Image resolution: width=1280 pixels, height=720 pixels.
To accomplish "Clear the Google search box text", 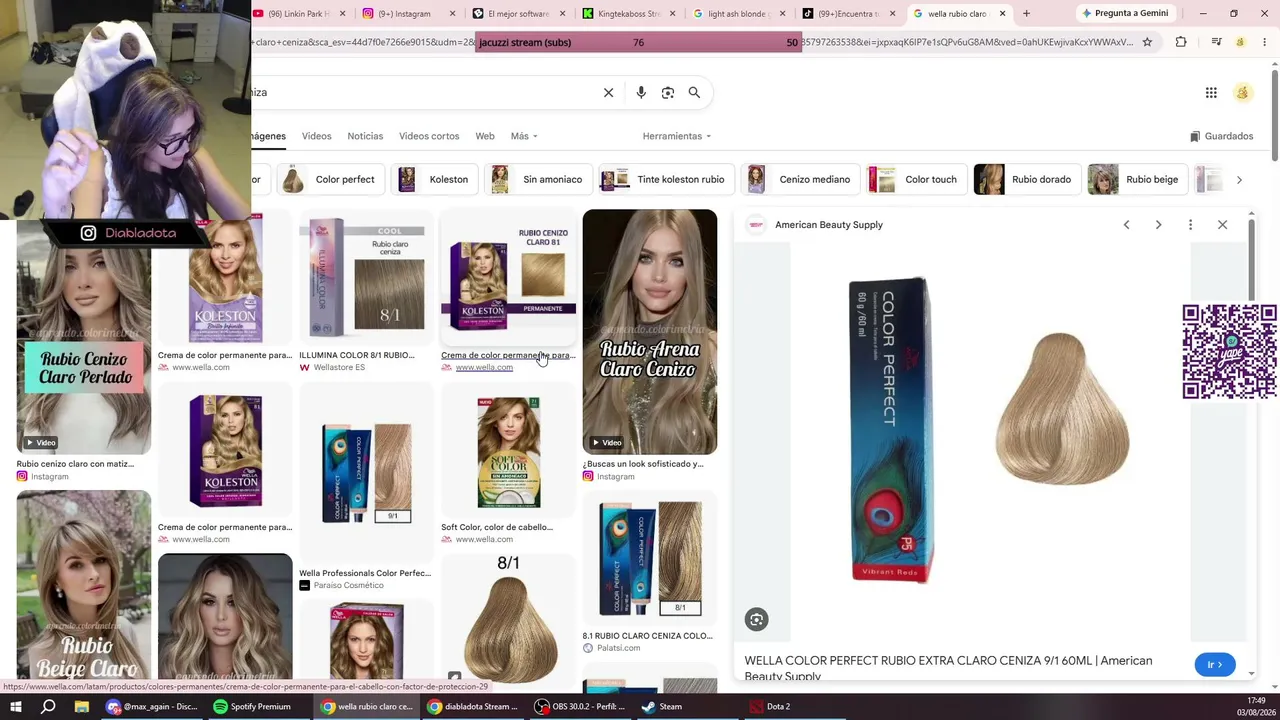I will (x=608, y=92).
